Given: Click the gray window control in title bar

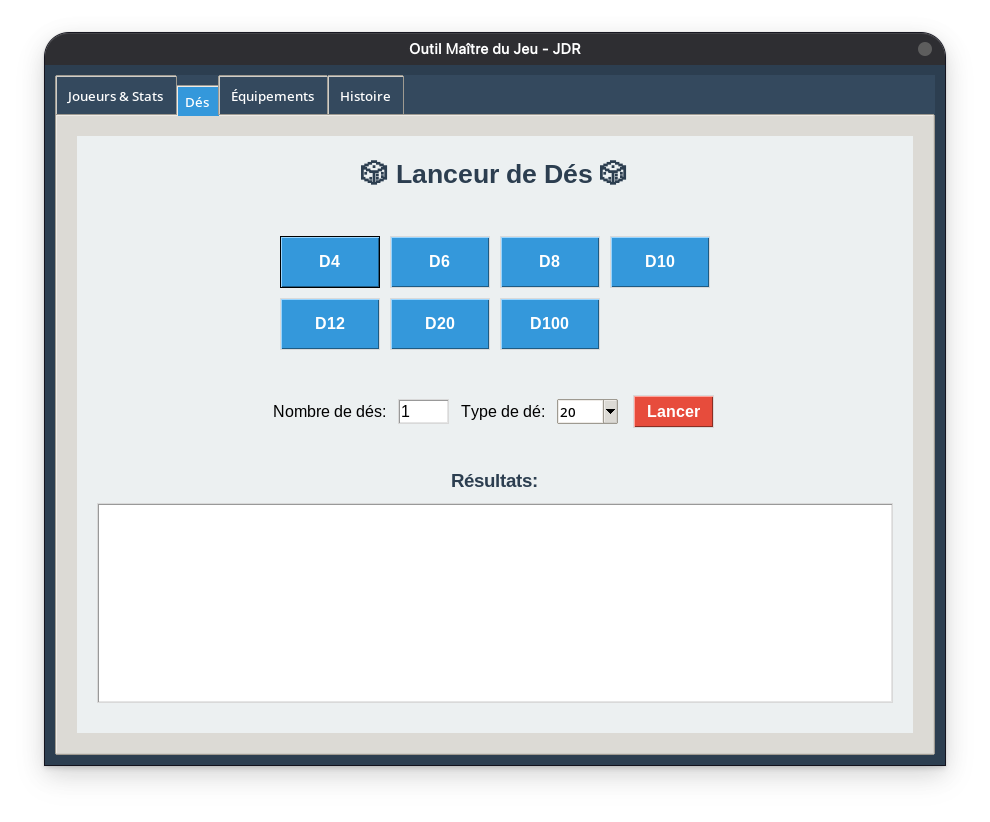Looking at the screenshot, I should [x=925, y=49].
